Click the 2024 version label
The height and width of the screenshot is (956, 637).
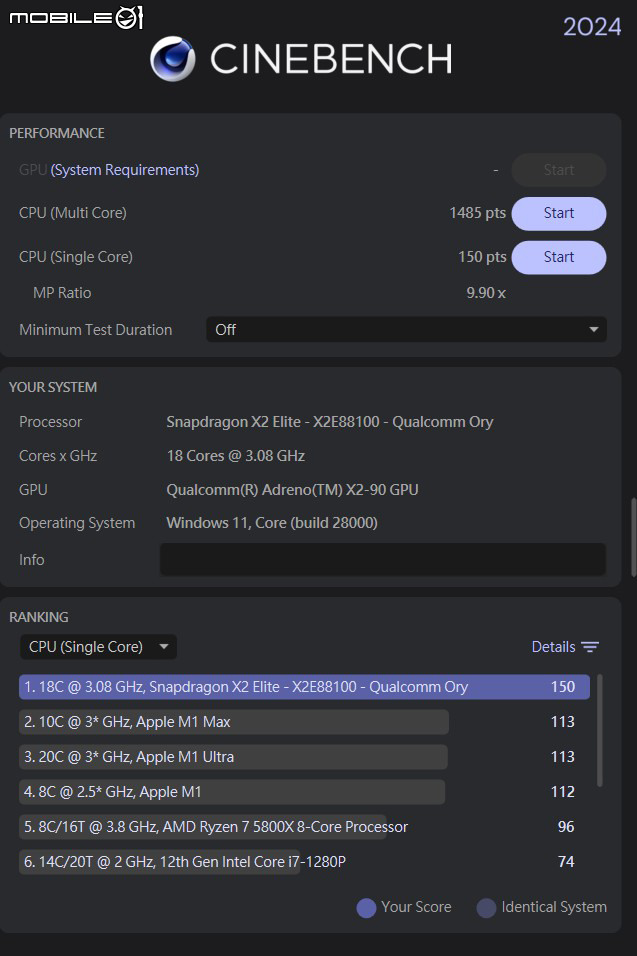point(592,27)
